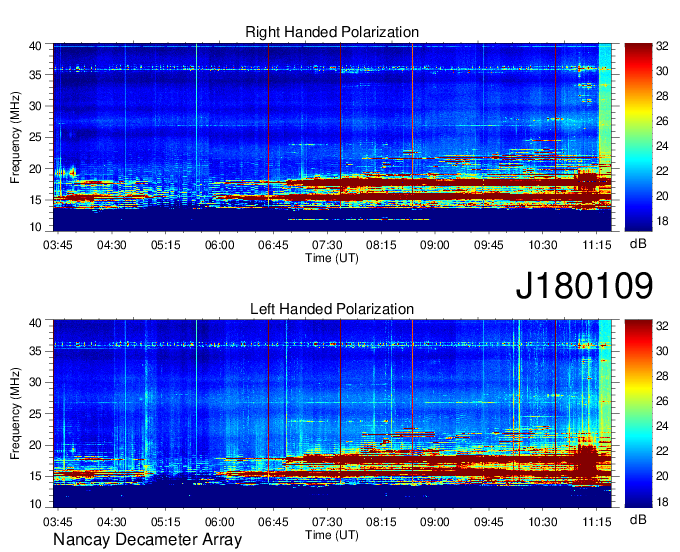Click the 18 dB tick on the Right Handed colorbar
The image size is (680, 552).
662,221
